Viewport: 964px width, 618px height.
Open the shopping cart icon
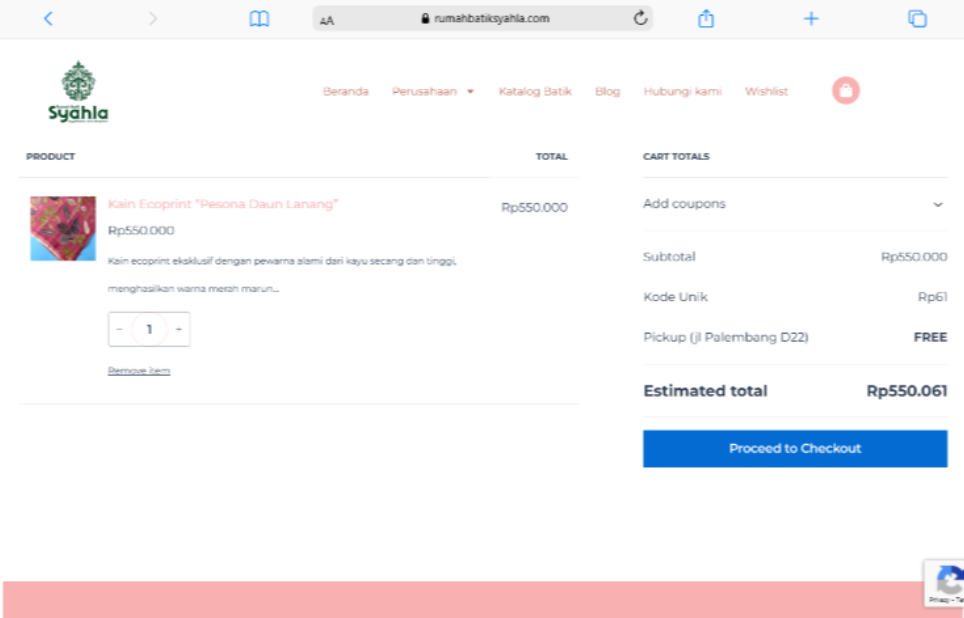click(845, 90)
